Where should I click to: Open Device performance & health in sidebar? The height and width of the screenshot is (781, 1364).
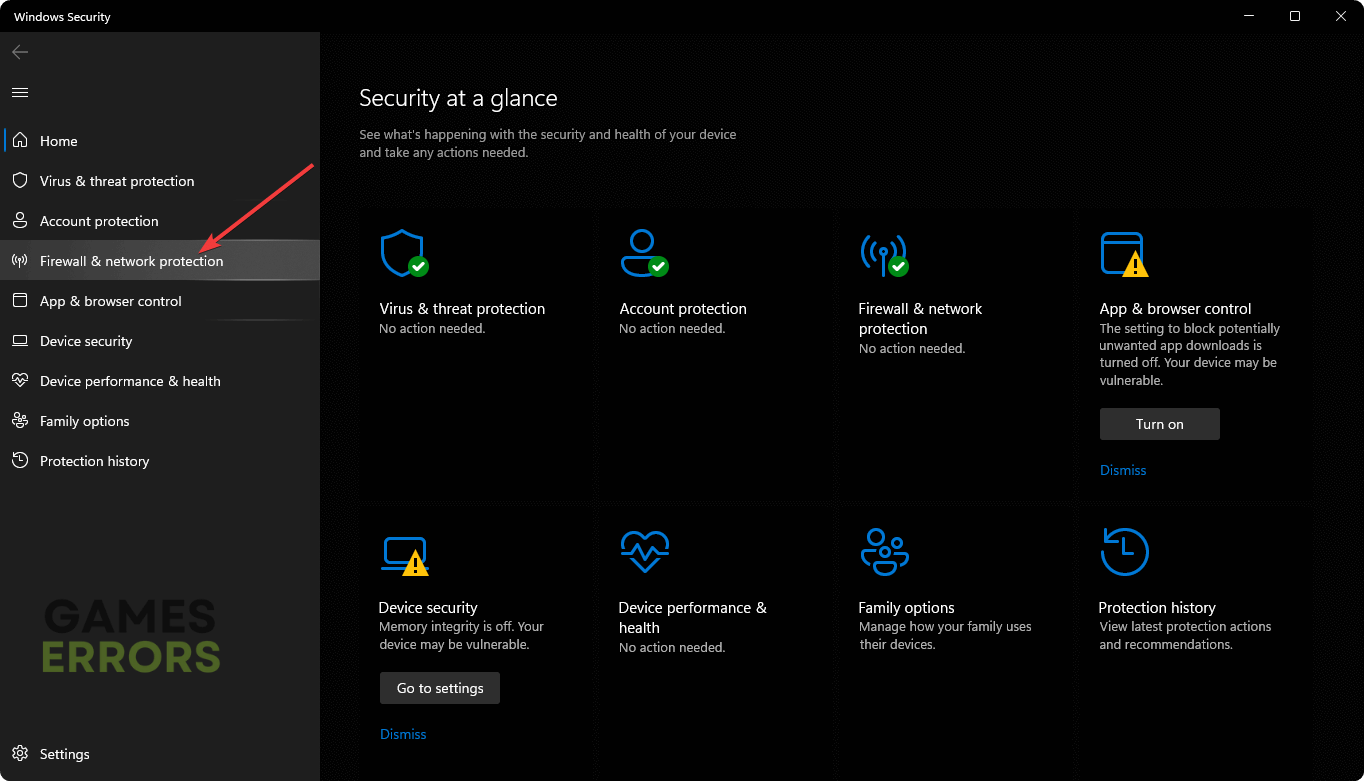130,381
